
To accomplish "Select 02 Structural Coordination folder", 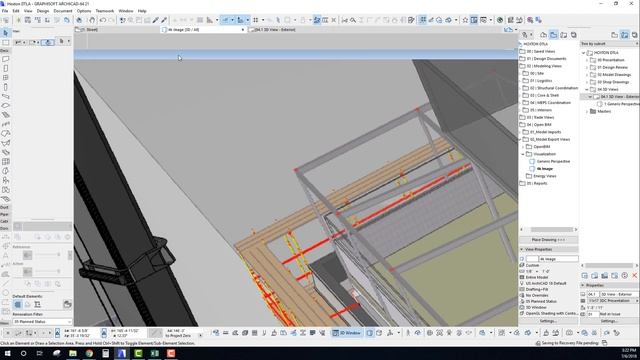I will click(553, 88).
